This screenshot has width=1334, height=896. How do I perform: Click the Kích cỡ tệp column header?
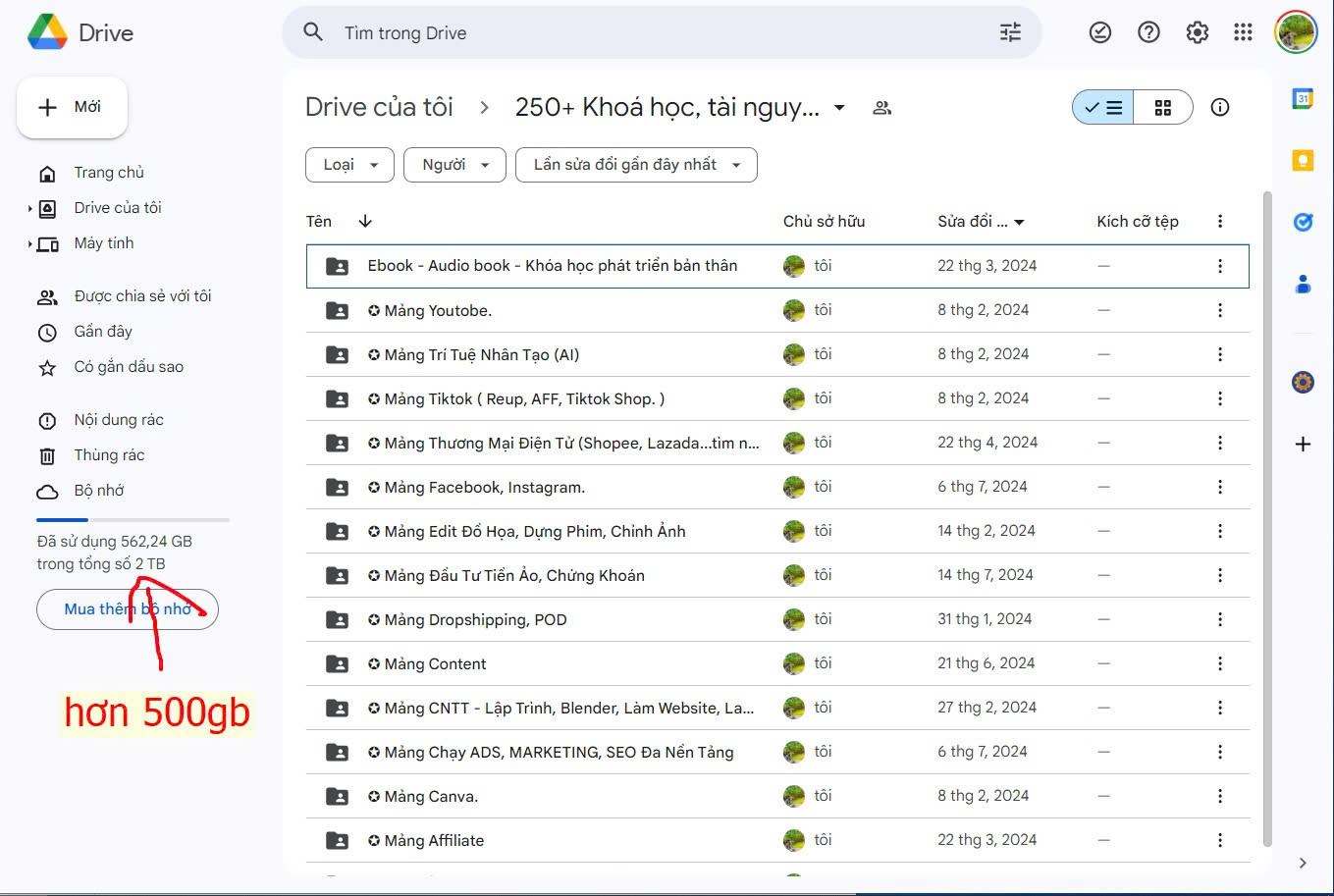1138,221
